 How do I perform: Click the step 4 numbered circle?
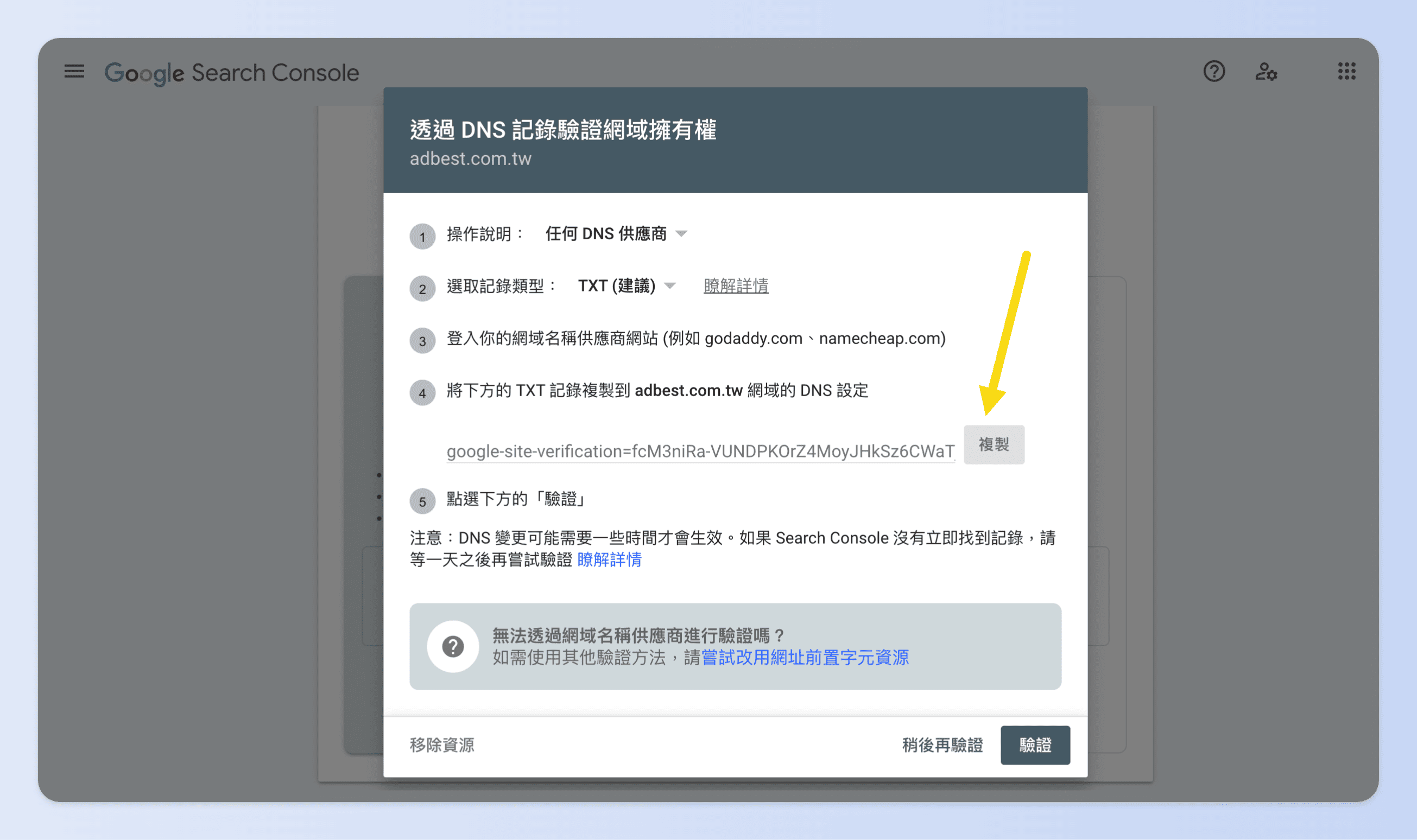[x=422, y=393]
